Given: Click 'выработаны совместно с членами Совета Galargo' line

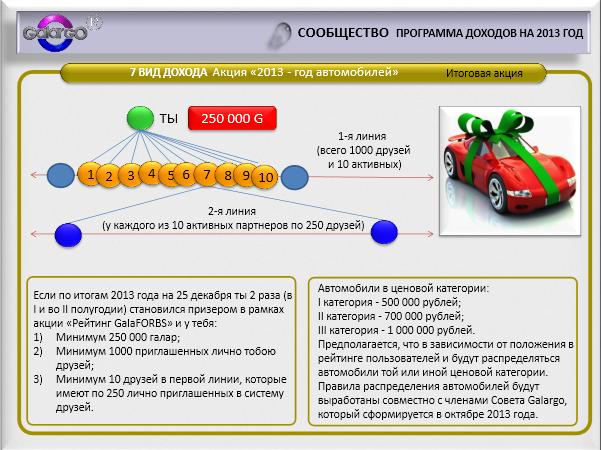Looking at the screenshot, I should [x=442, y=401].
